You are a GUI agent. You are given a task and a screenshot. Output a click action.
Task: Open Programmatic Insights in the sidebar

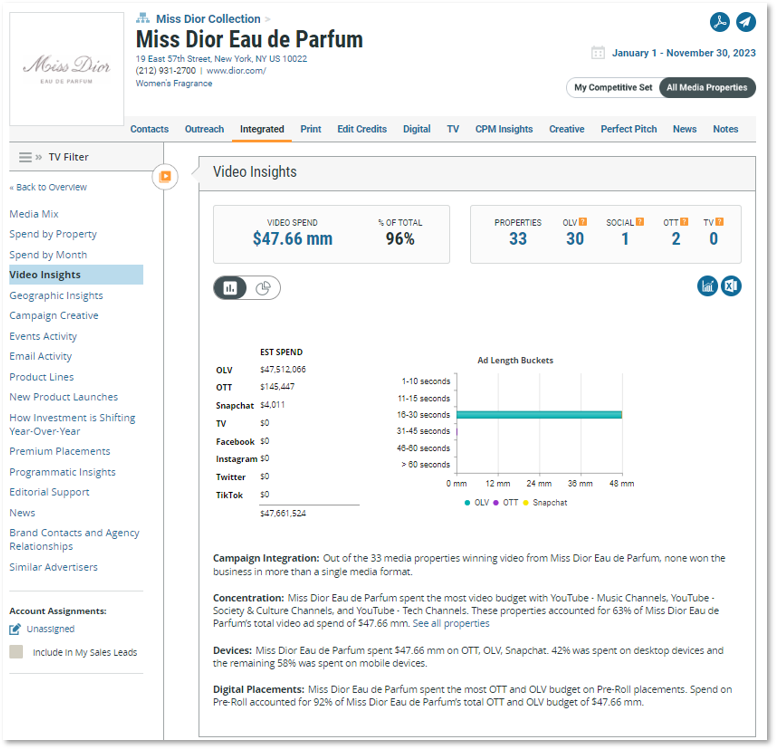(62, 472)
